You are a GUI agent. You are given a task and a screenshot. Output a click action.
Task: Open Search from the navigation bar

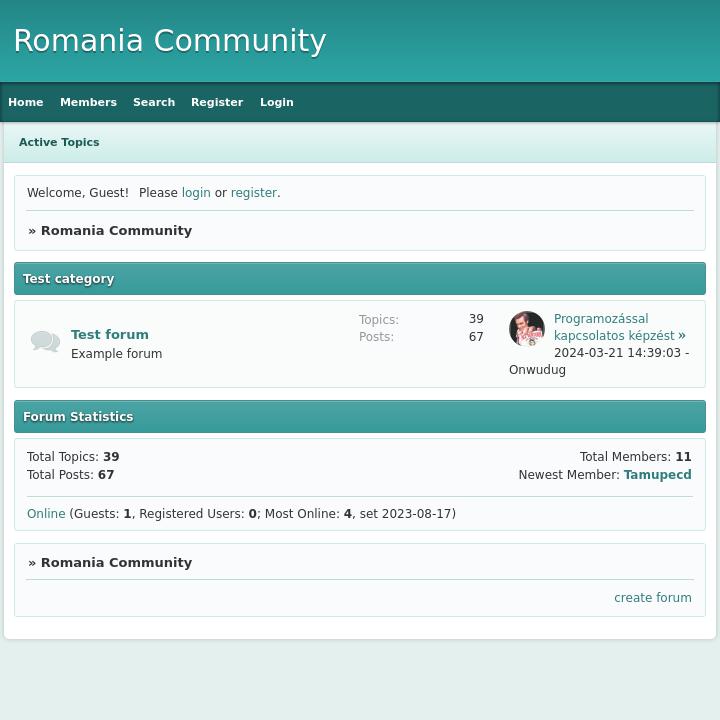pos(154,102)
